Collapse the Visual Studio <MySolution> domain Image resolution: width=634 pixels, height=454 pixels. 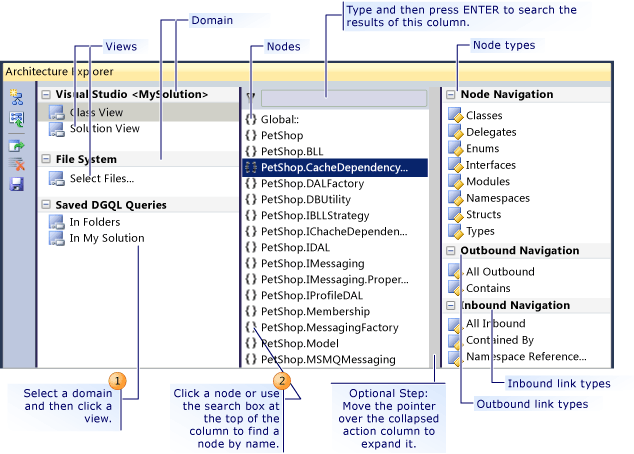pyautogui.click(x=46, y=95)
